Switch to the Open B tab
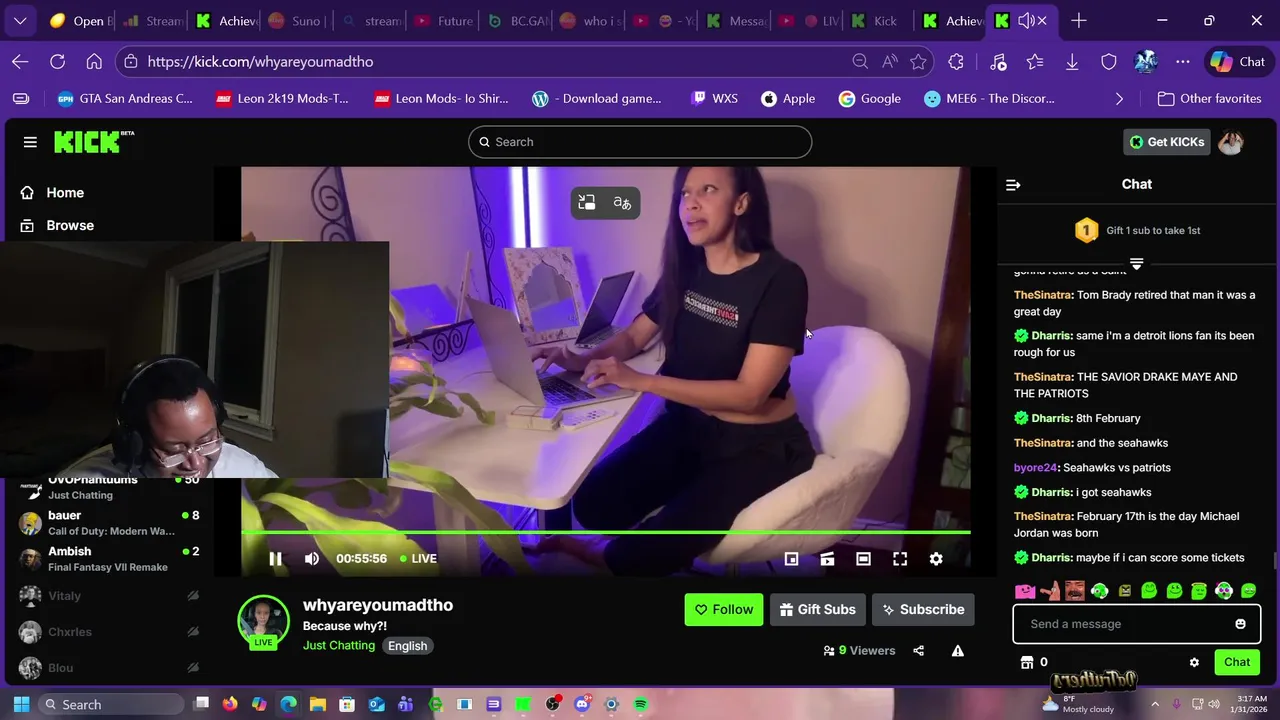 [x=80, y=20]
